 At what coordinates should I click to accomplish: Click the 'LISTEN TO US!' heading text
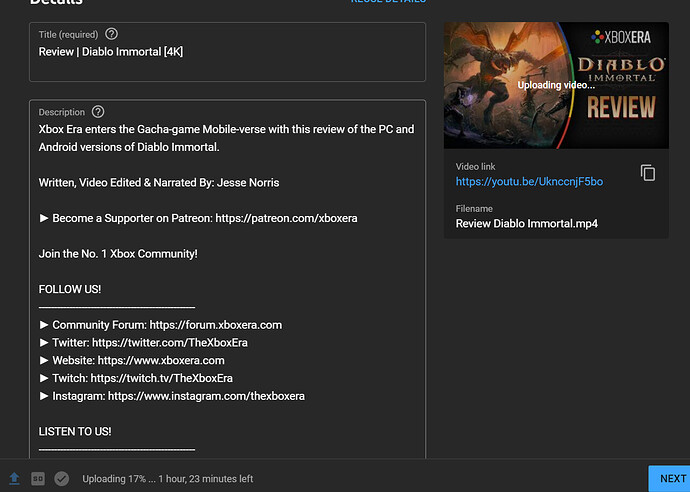tap(75, 431)
